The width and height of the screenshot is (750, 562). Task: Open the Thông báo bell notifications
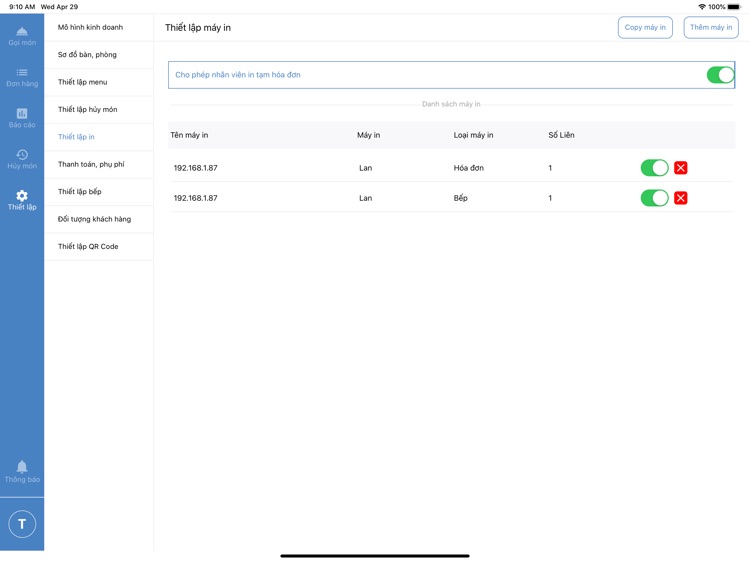pos(22,472)
